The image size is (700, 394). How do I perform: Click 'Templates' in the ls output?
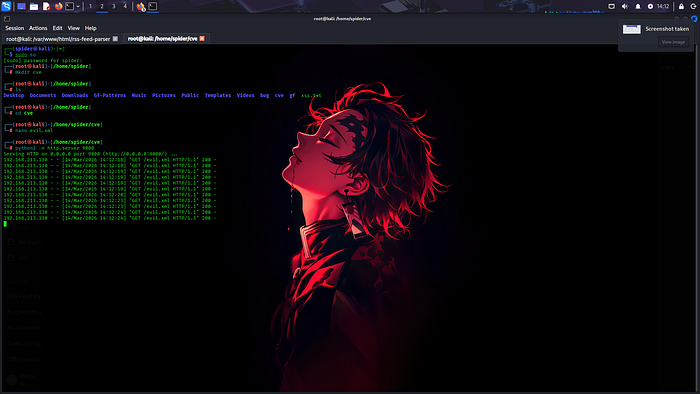218,95
